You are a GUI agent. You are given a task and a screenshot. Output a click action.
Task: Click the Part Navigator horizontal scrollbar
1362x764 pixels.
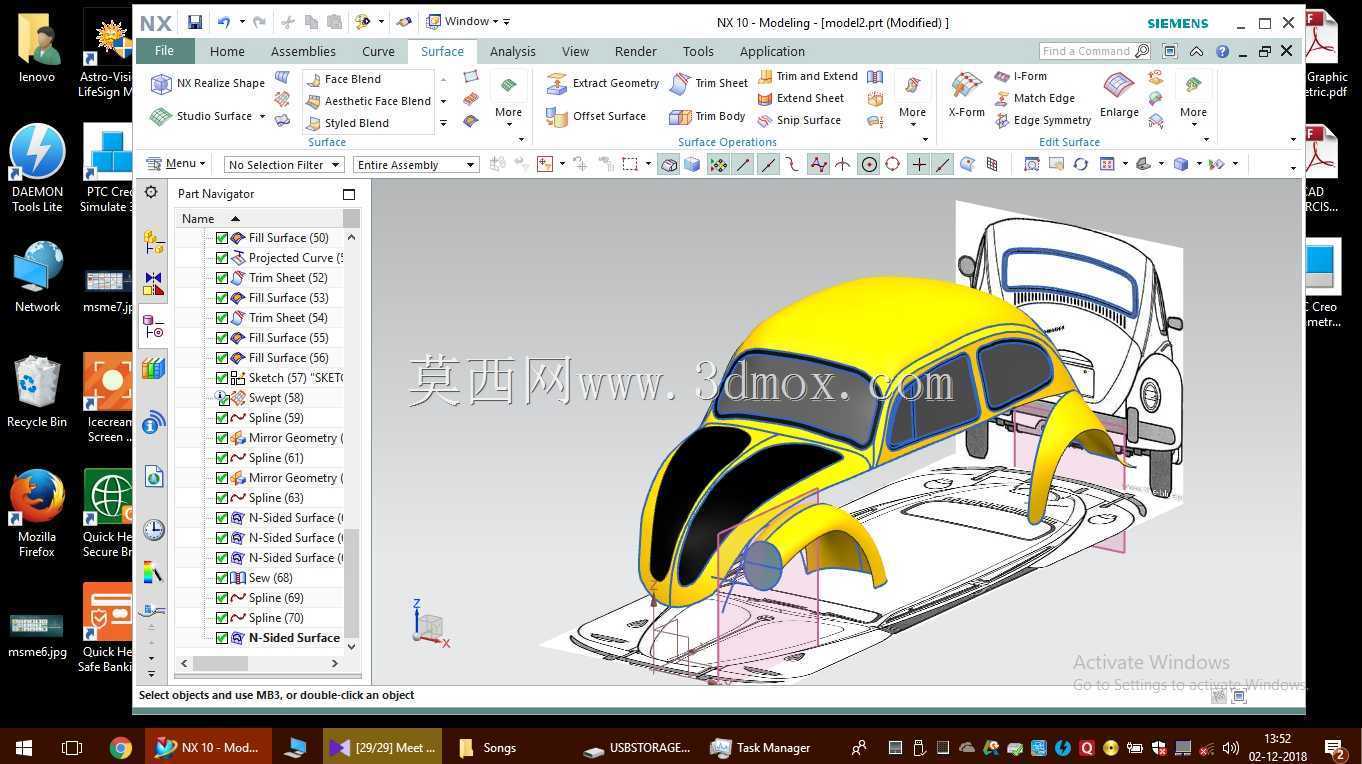(x=220, y=663)
